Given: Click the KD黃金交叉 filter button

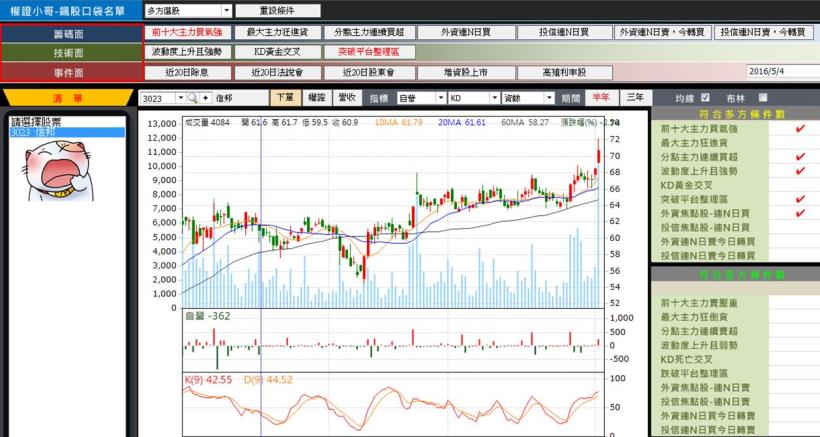Looking at the screenshot, I should 277,52.
